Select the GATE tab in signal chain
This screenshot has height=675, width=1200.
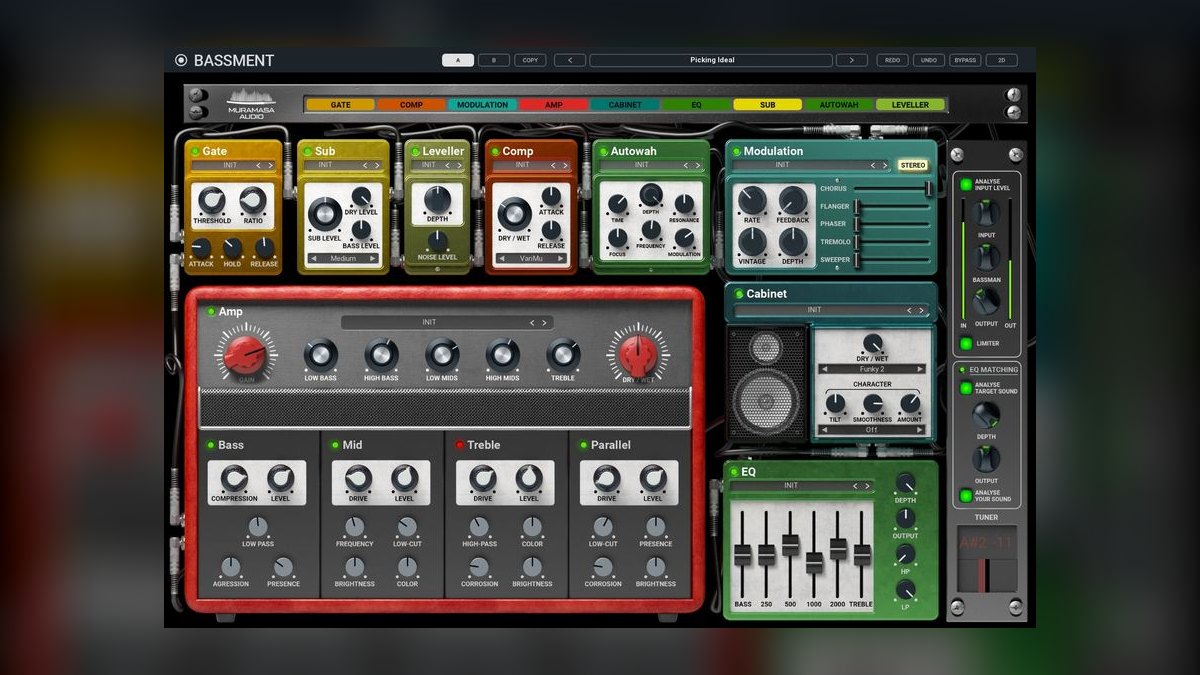pos(340,104)
